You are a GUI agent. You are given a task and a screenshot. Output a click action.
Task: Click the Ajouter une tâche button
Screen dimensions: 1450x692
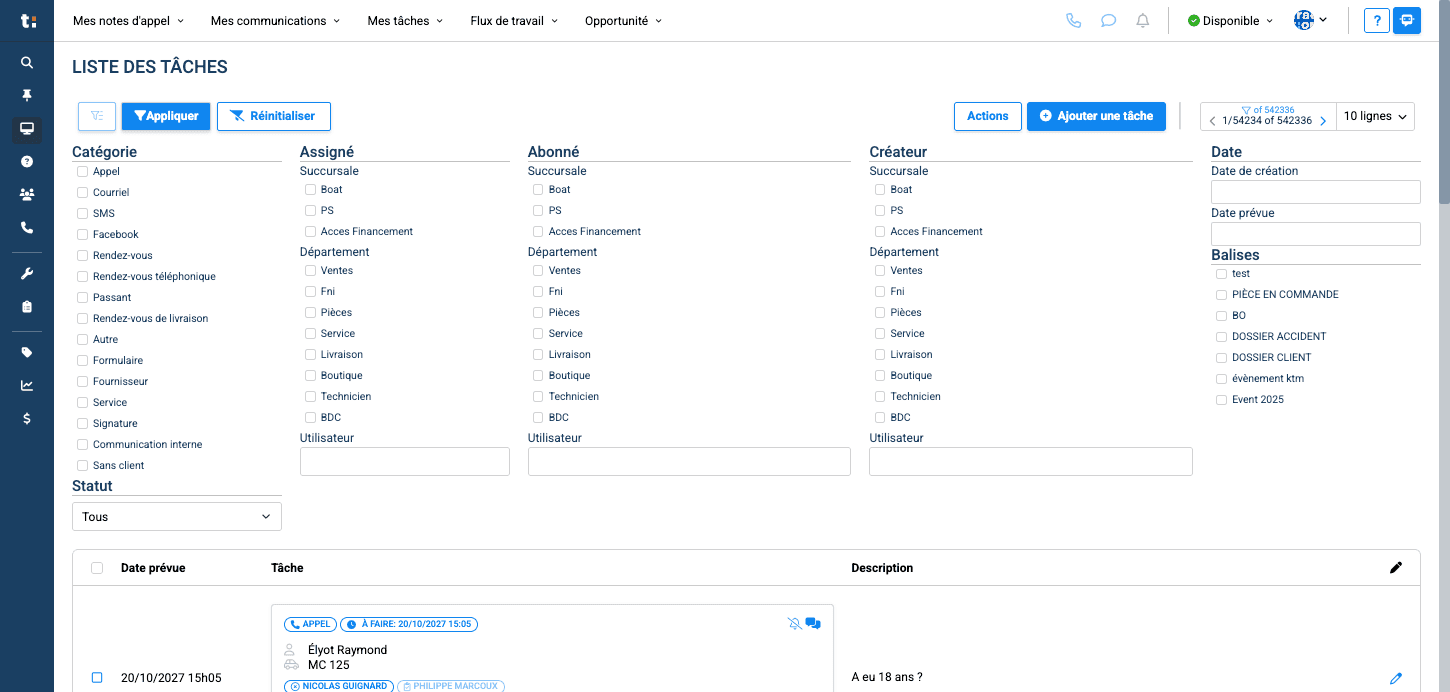pyautogui.click(x=1096, y=116)
